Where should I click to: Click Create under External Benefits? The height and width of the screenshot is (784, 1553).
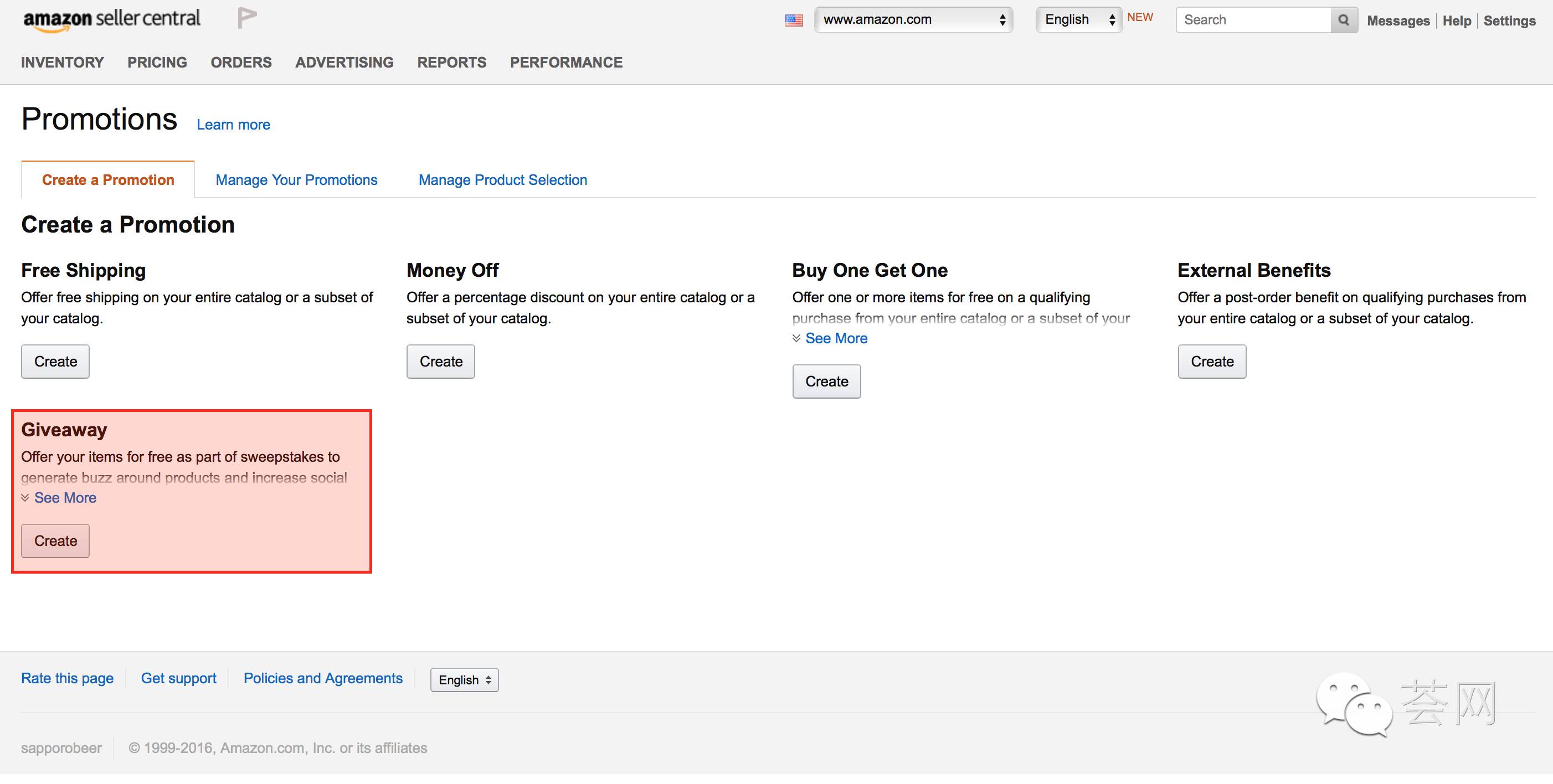(x=1212, y=362)
